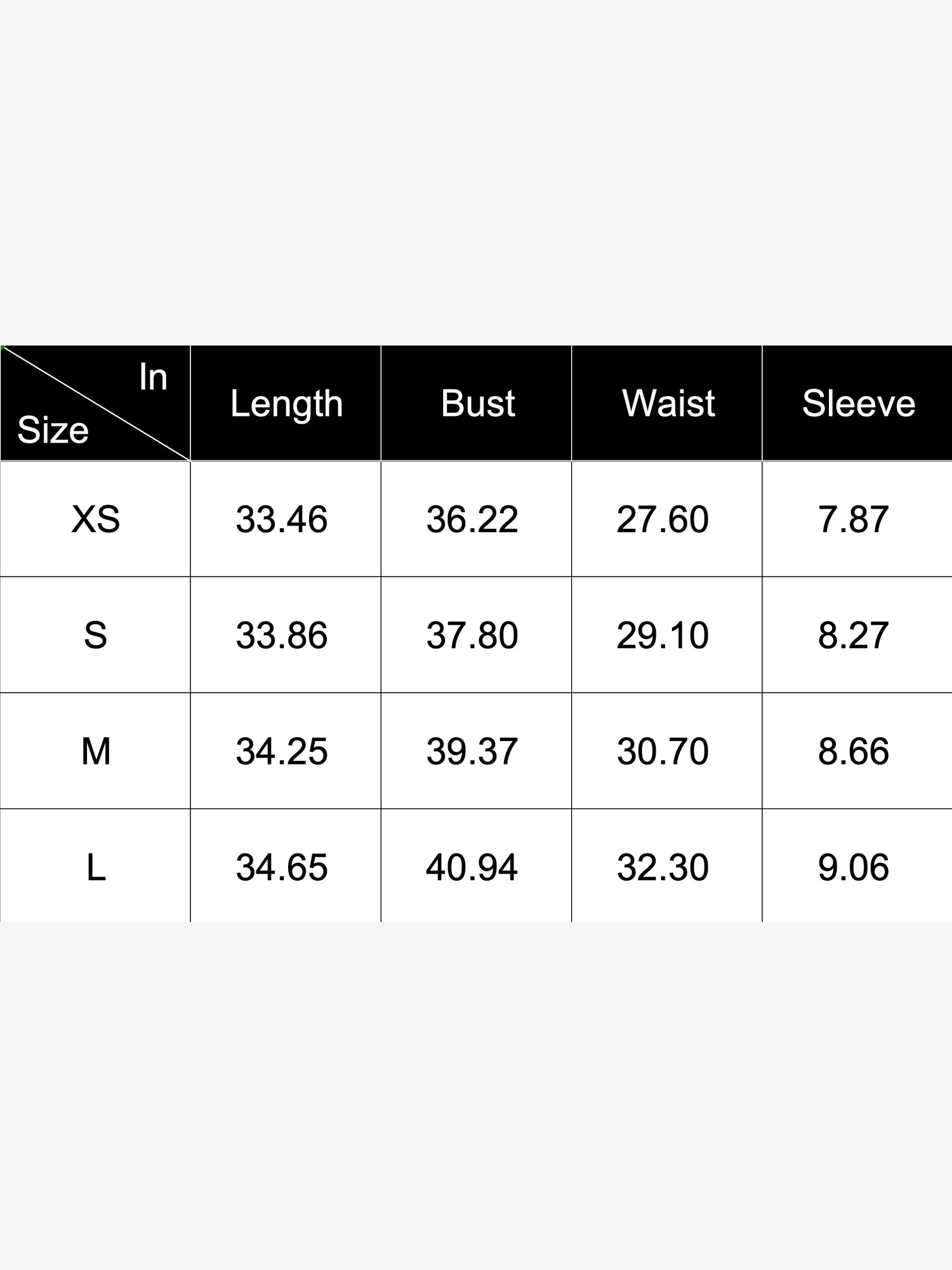952x1270 pixels.
Task: Click the M bust value 39.37
Action: pyautogui.click(x=472, y=751)
